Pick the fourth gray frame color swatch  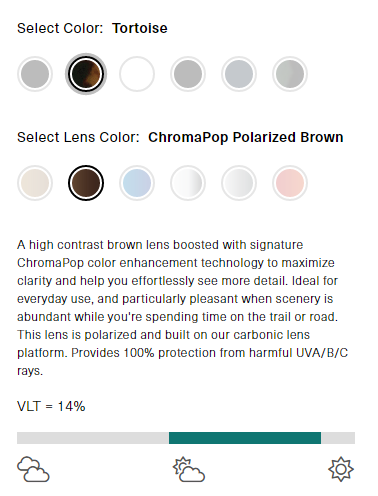[188, 74]
